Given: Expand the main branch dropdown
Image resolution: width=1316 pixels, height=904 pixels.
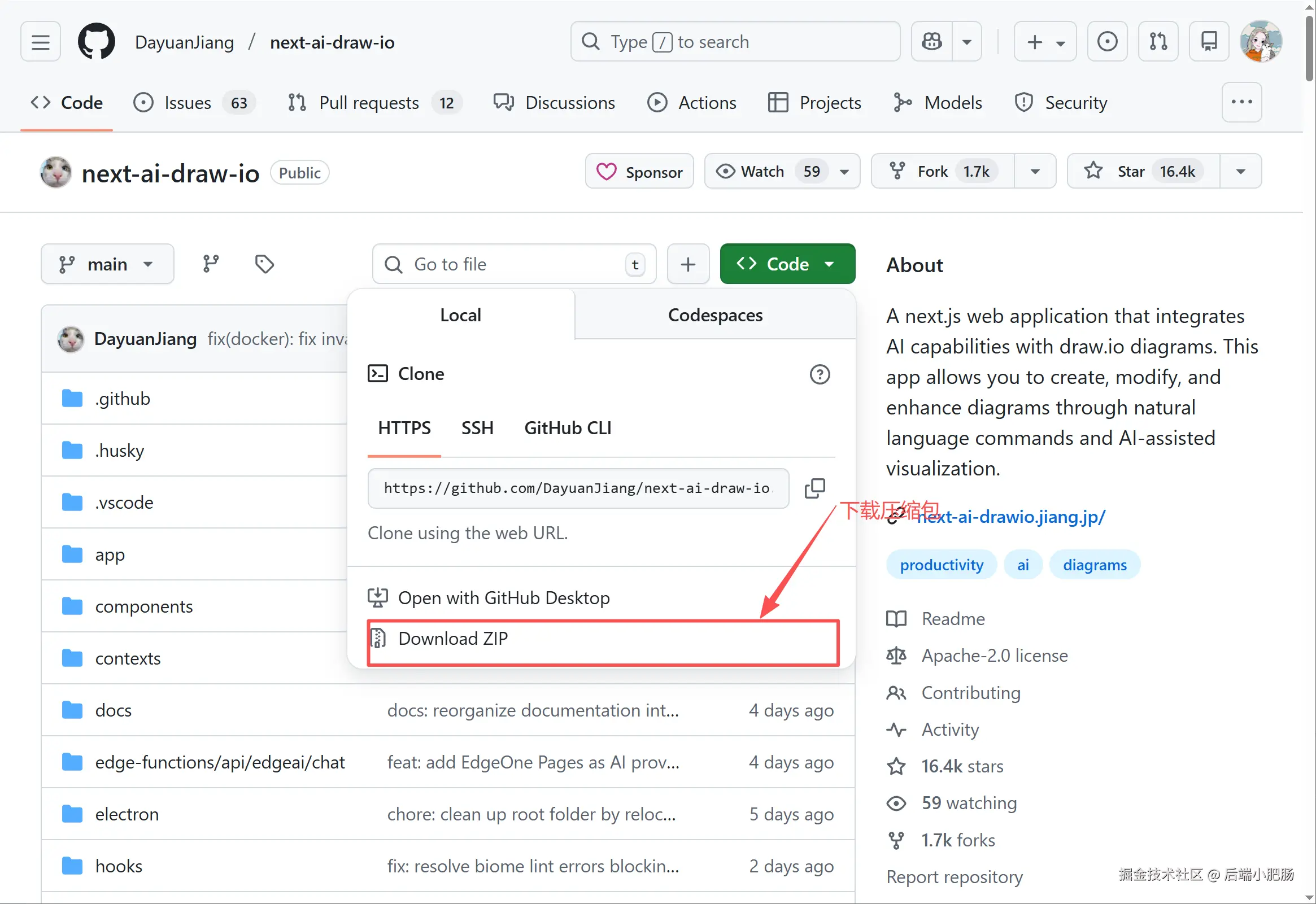Looking at the screenshot, I should point(107,264).
